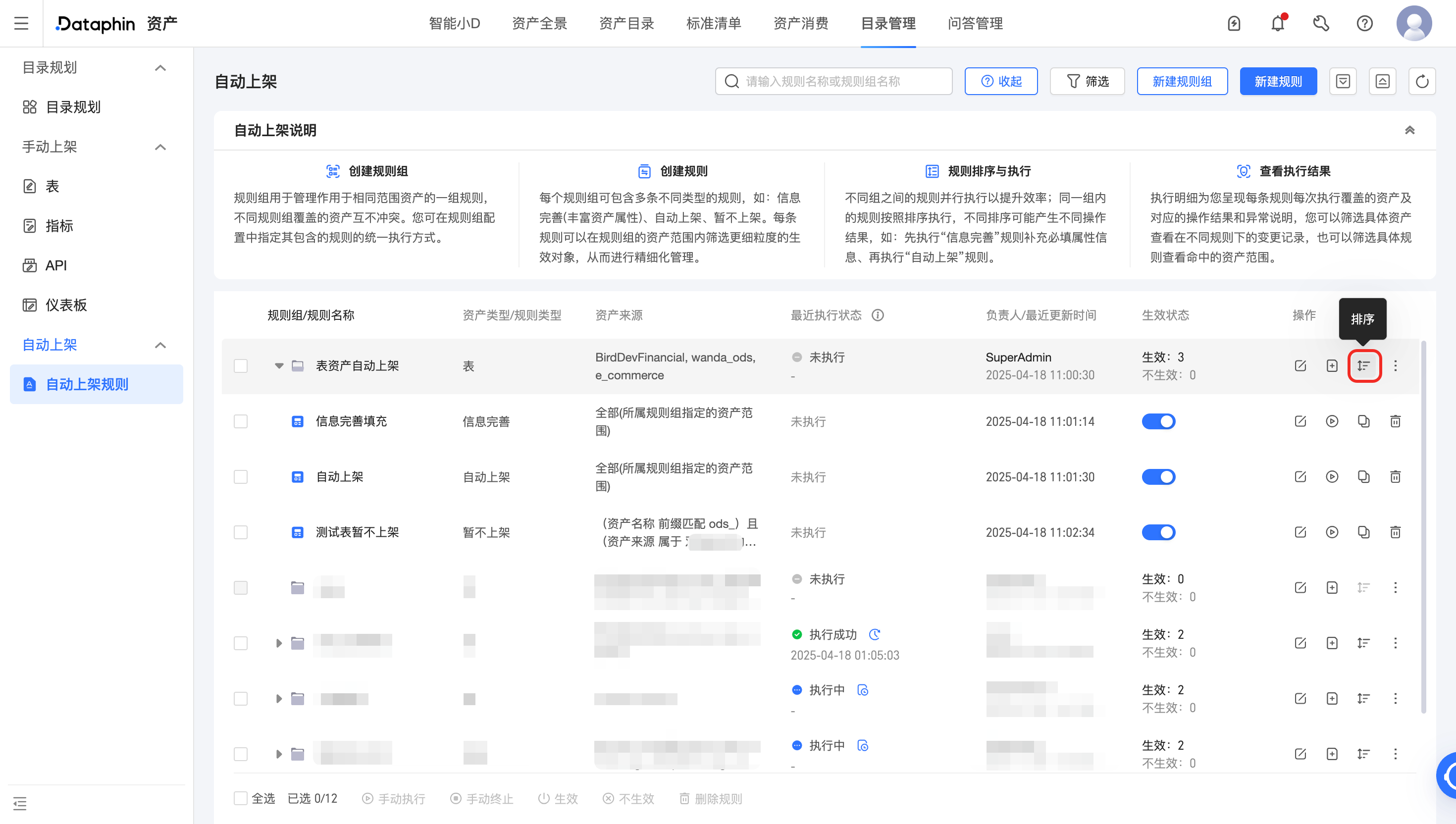Toggle off the 信息完善填充 effective switch
1456x824 pixels.
(1158, 421)
